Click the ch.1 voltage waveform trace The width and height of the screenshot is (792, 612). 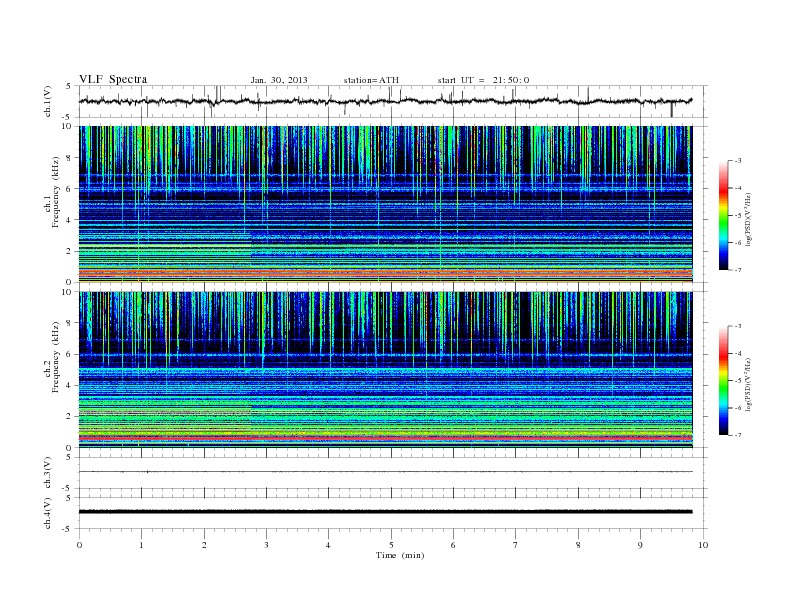click(x=385, y=101)
